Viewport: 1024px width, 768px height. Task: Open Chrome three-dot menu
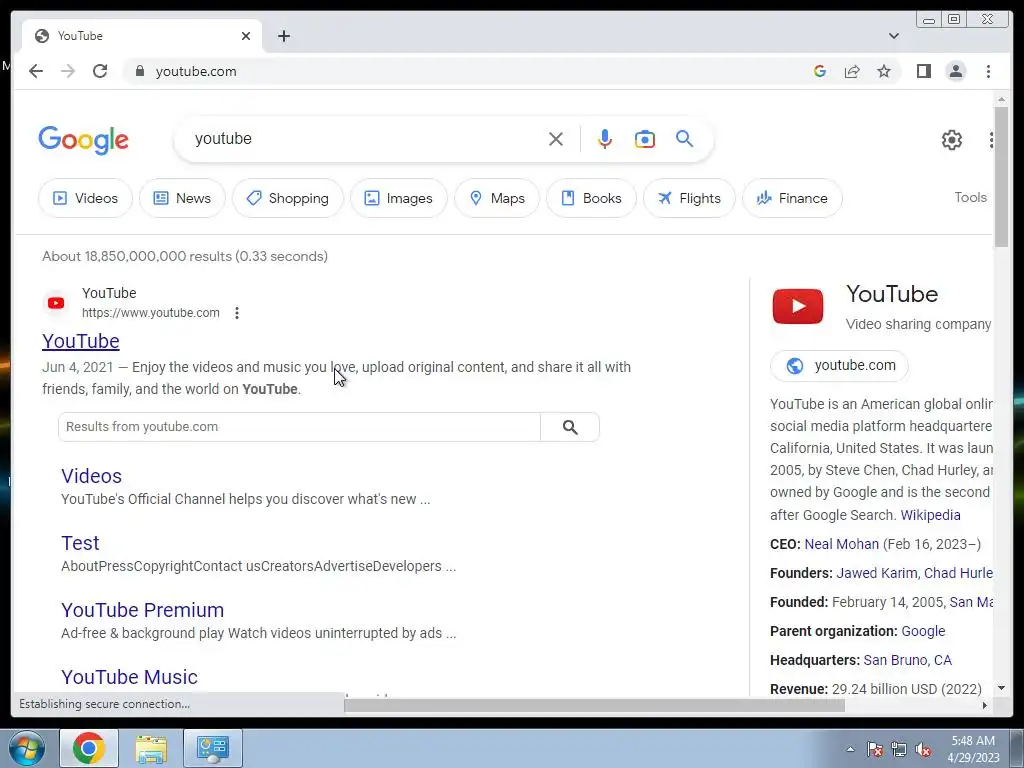click(988, 71)
